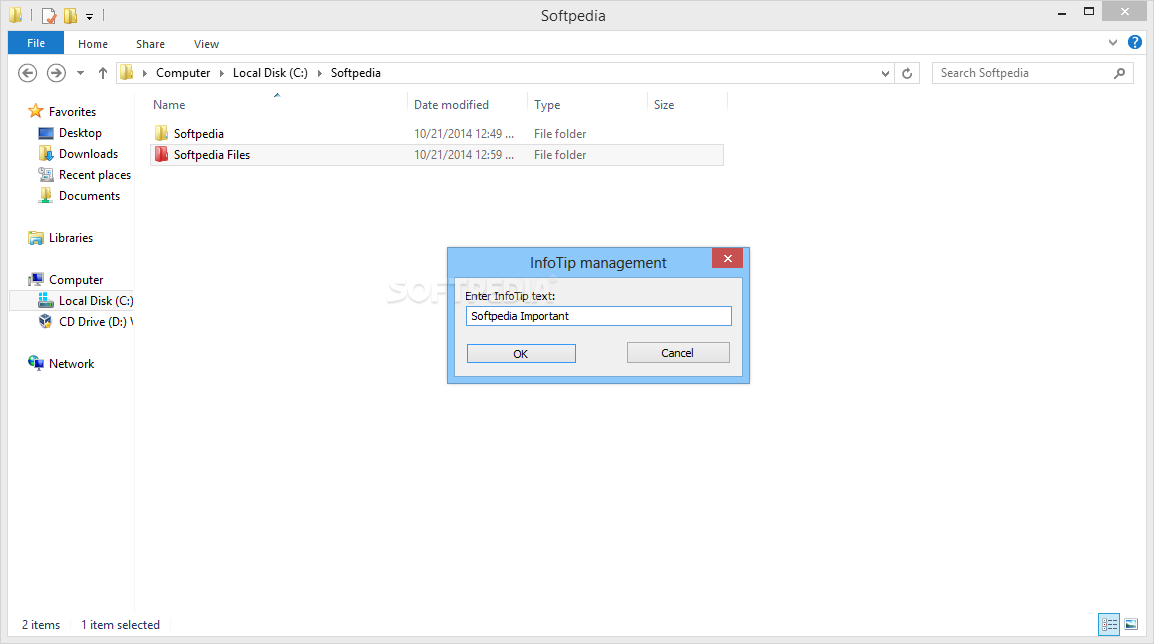Switch to Details view in status bar
Screen dimensions: 1154x644
click(x=1109, y=624)
